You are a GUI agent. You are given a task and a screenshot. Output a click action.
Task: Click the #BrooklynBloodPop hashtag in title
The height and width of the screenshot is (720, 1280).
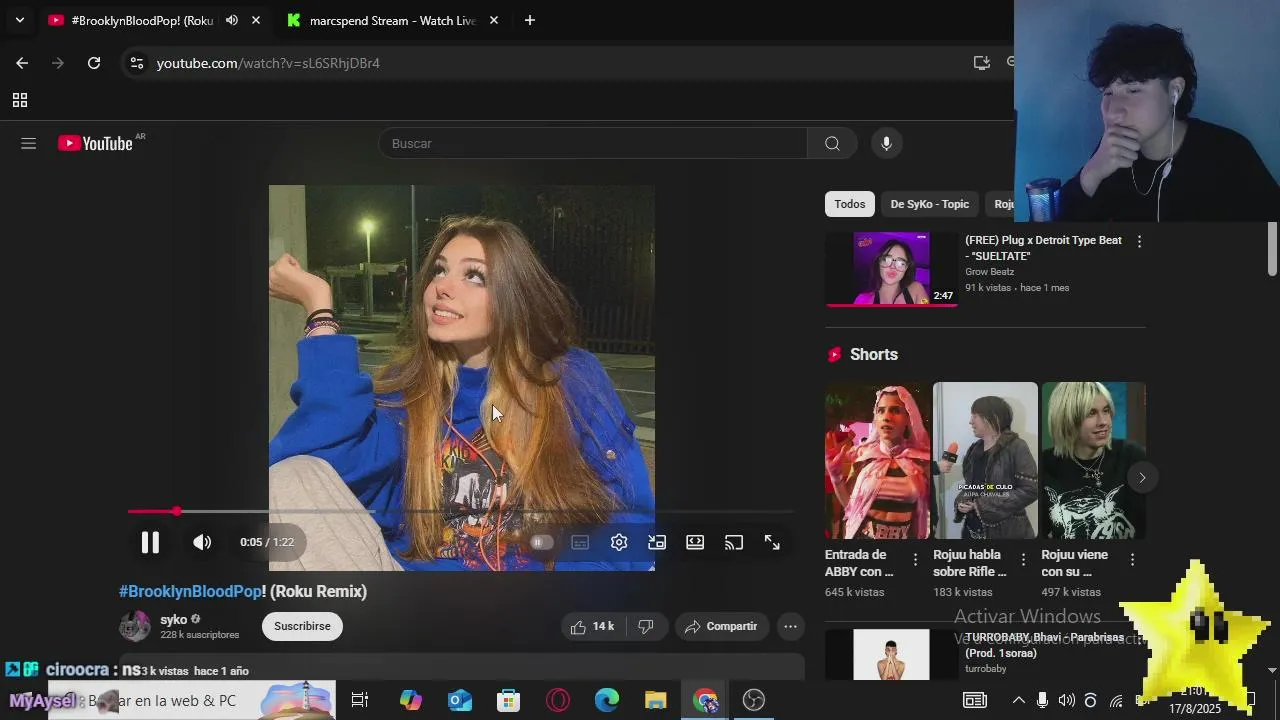tap(190, 591)
